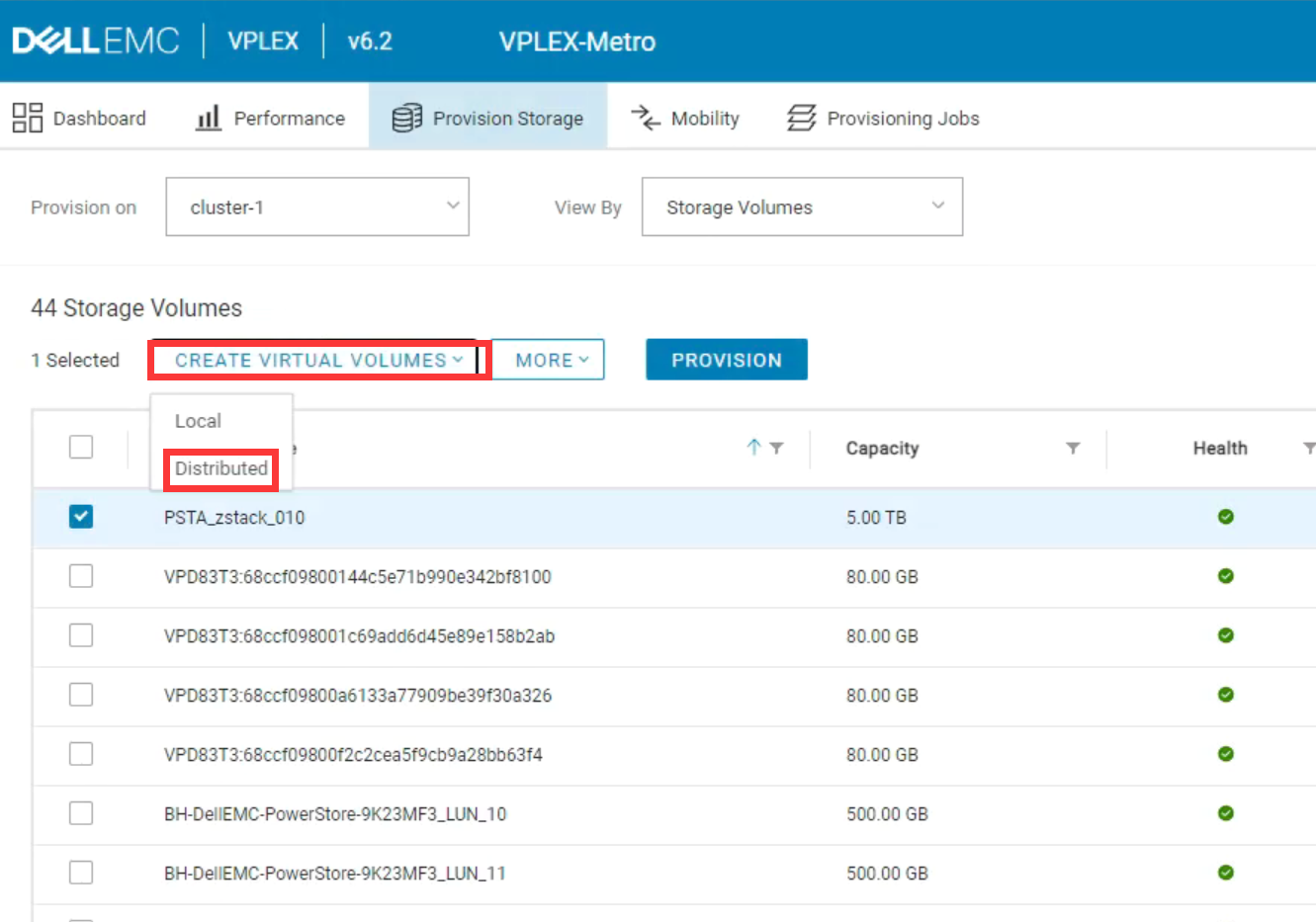The width and height of the screenshot is (1316, 922).
Task: Expand the View By Storage Volumes dropdown
Action: tap(801, 207)
